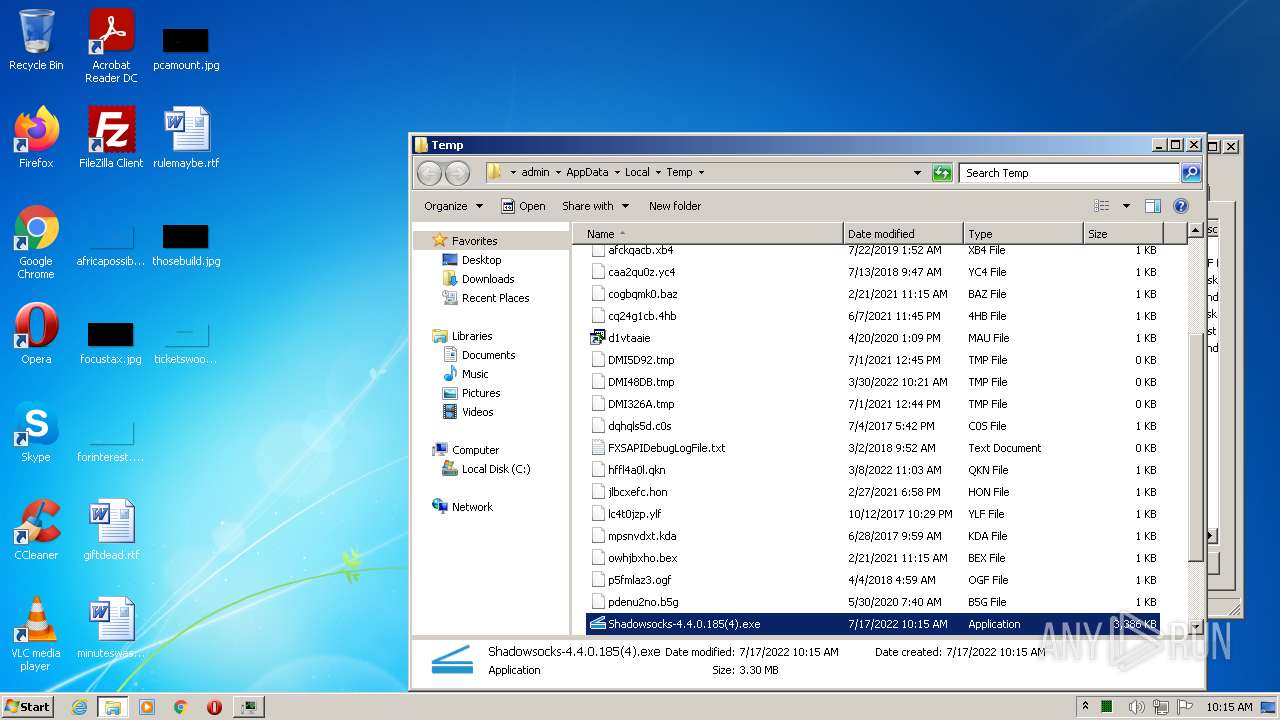This screenshot has height=720, width=1280.
Task: Launch Acrobat Reader DC from desktop
Action: (111, 46)
